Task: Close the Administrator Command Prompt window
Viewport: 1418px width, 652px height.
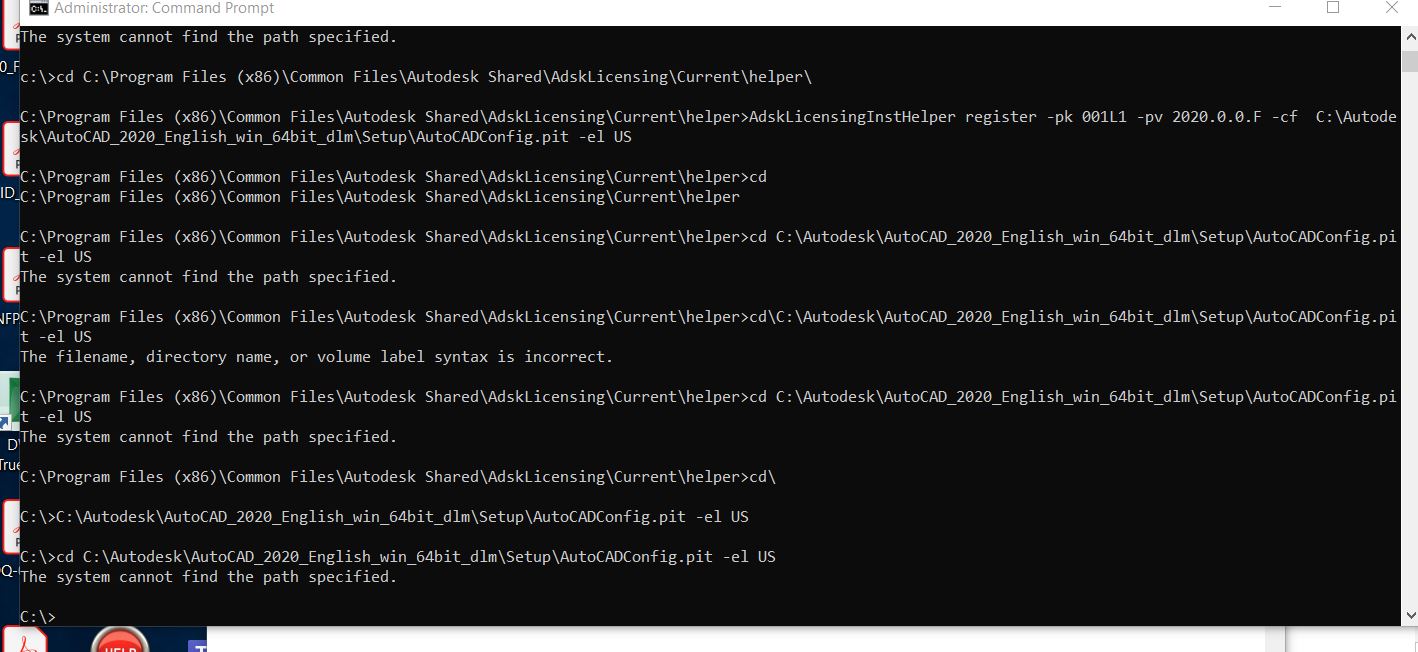Action: pyautogui.click(x=1391, y=8)
